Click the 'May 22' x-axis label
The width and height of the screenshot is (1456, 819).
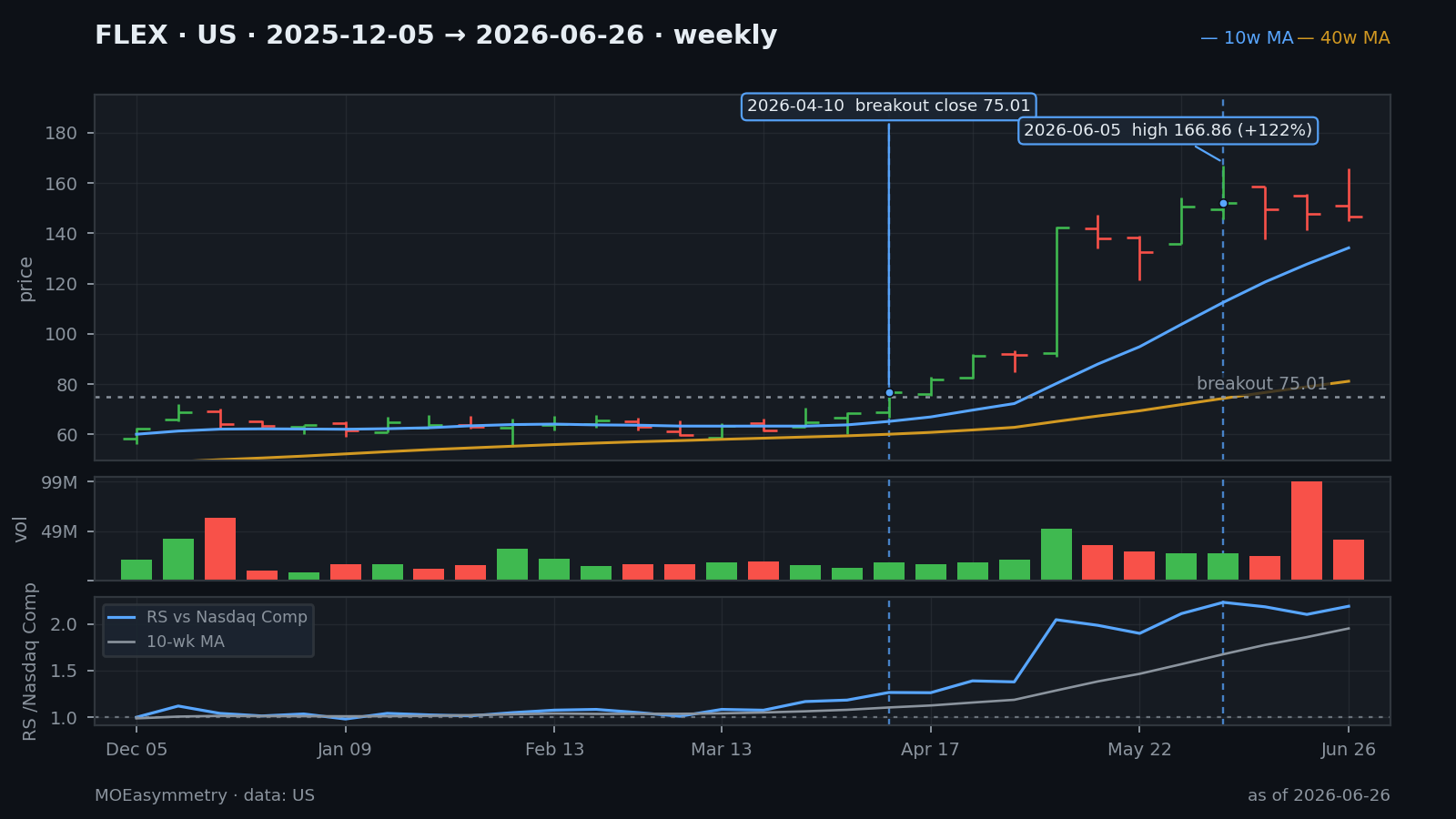tap(1139, 750)
